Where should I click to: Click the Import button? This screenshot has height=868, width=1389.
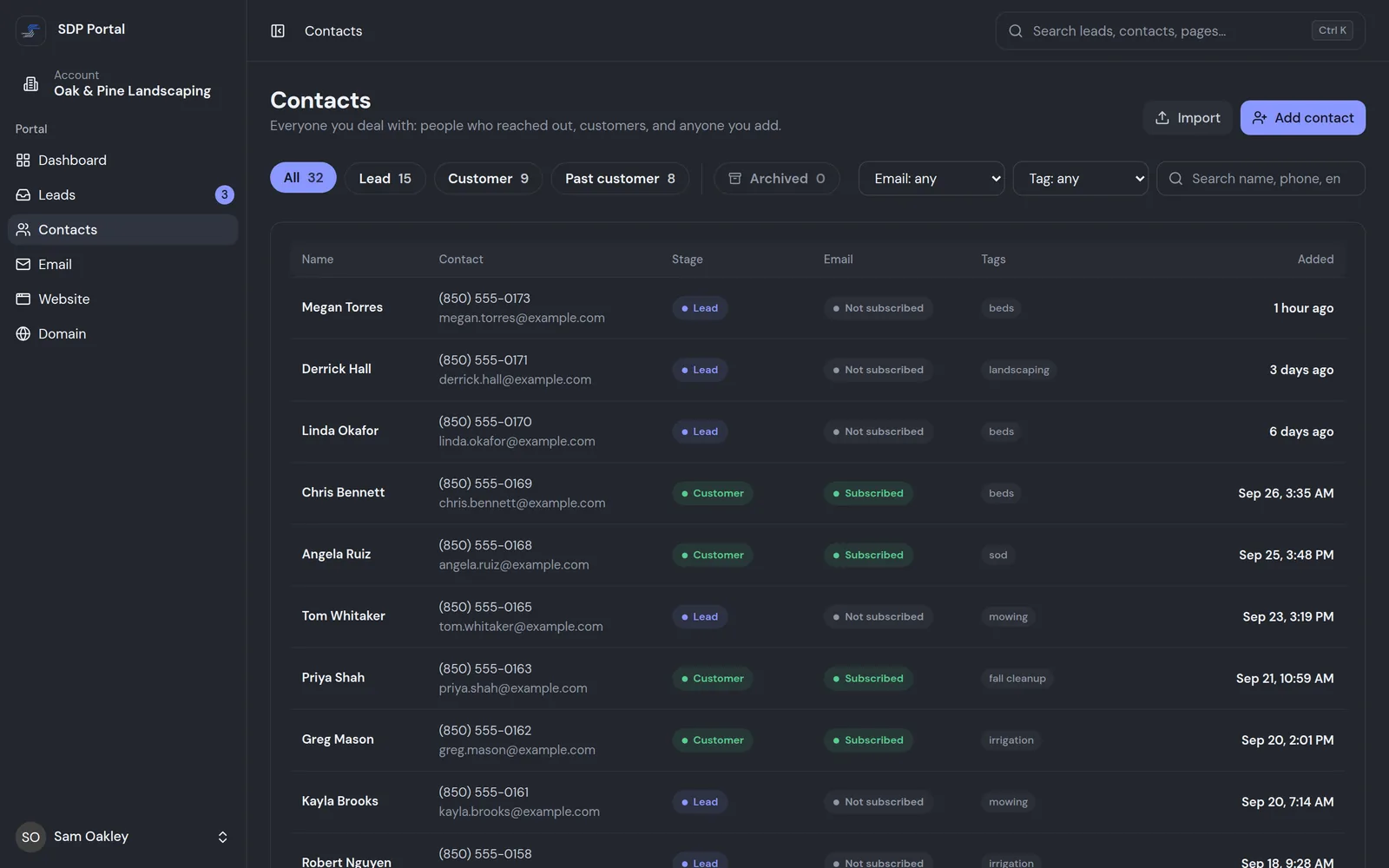point(1188,118)
